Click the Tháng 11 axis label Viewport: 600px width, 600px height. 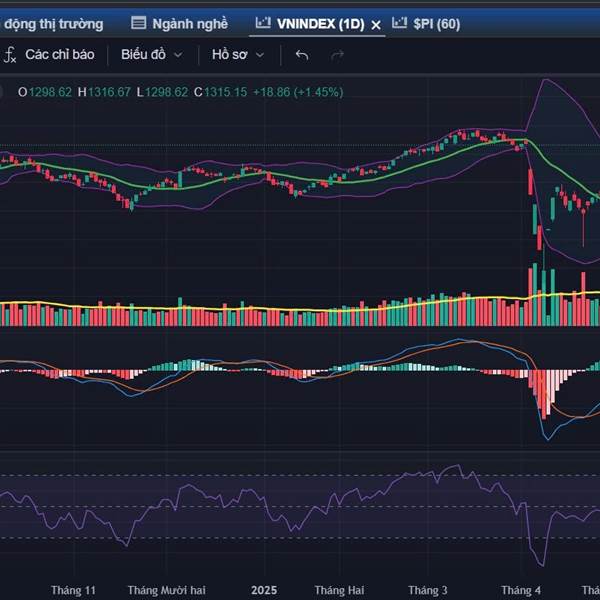pos(73,590)
